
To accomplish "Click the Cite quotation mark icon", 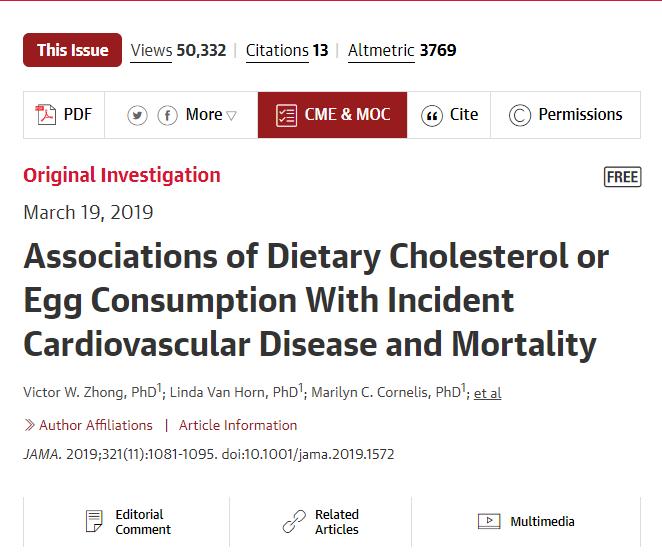I will tap(431, 115).
